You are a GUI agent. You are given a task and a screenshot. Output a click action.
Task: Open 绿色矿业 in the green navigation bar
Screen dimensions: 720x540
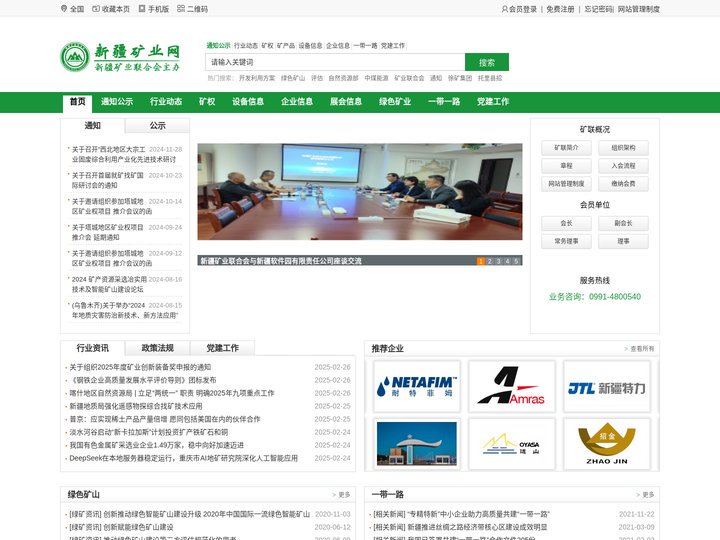pyautogui.click(x=395, y=102)
